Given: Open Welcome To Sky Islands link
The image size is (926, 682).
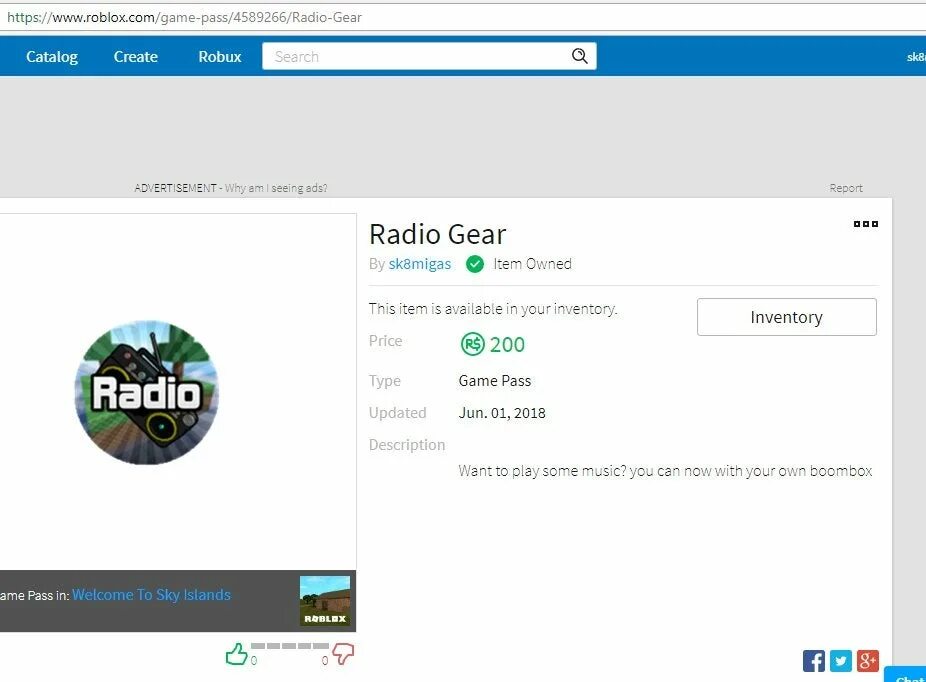Looking at the screenshot, I should point(151,595).
